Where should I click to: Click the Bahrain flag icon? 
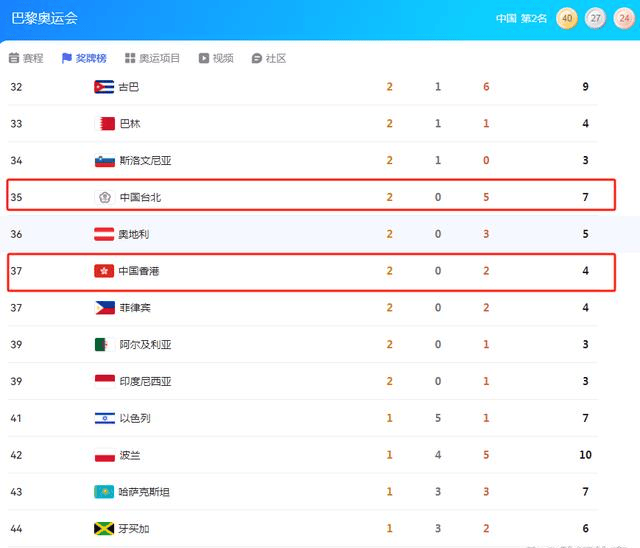pos(105,124)
